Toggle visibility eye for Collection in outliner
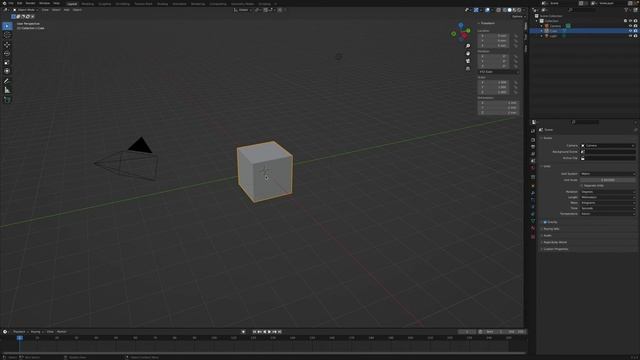Viewport: 640px width, 360px height. tap(630, 21)
